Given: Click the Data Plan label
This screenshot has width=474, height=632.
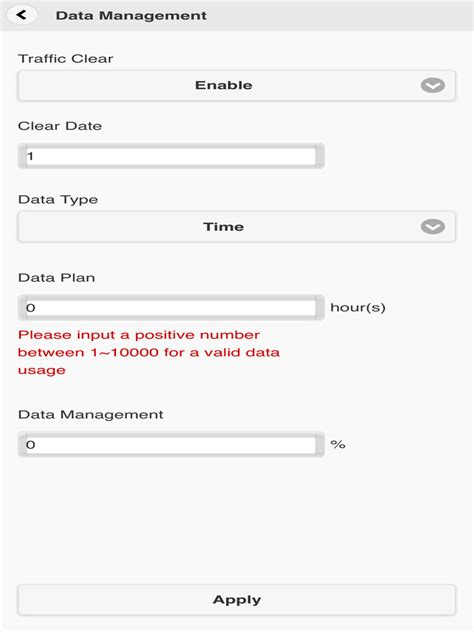Looking at the screenshot, I should 56,278.
